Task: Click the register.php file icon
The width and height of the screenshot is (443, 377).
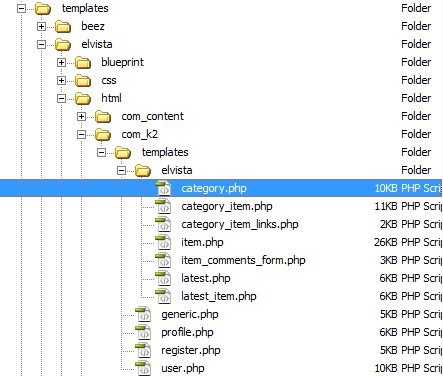Action: (x=143, y=350)
